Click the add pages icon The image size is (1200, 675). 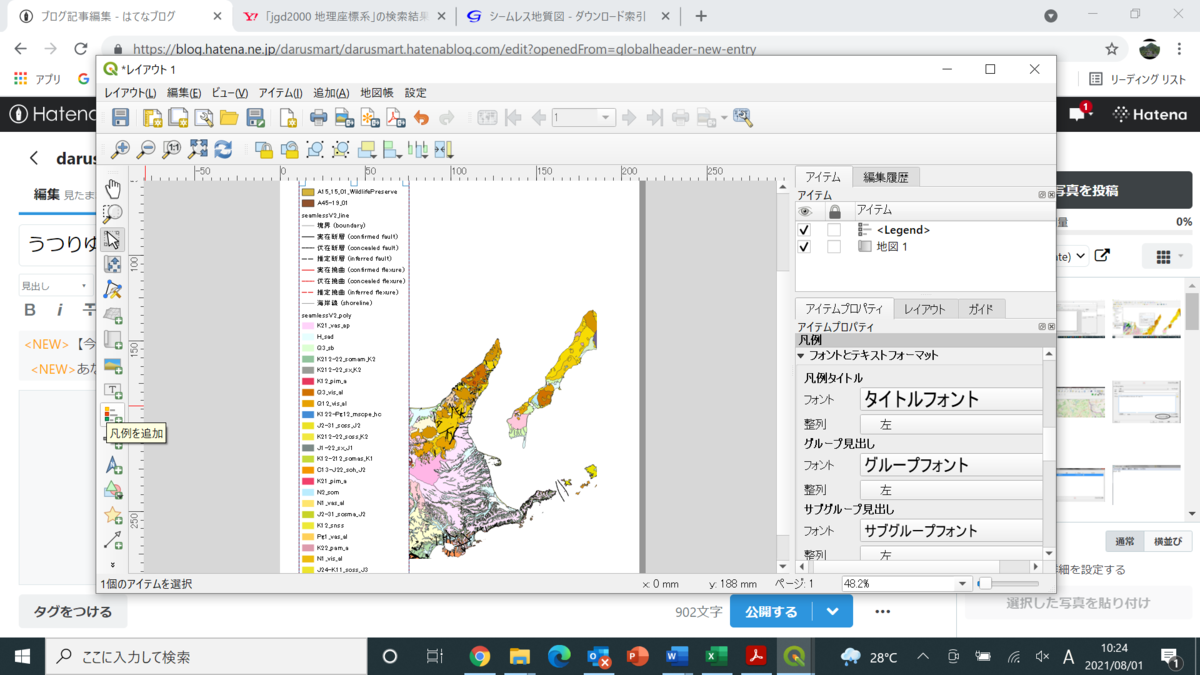tap(288, 118)
